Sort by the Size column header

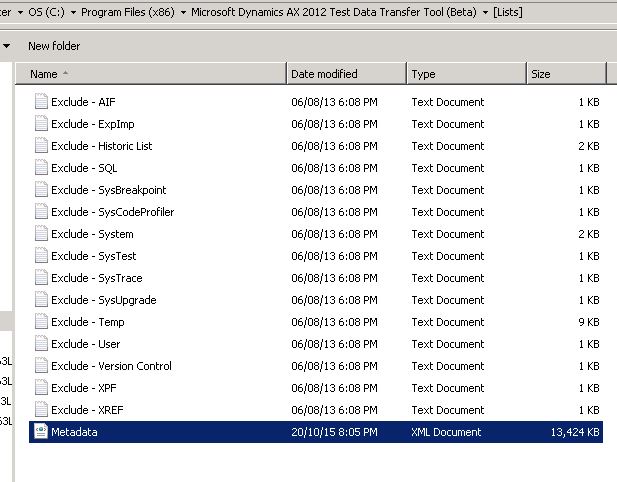click(x=566, y=74)
